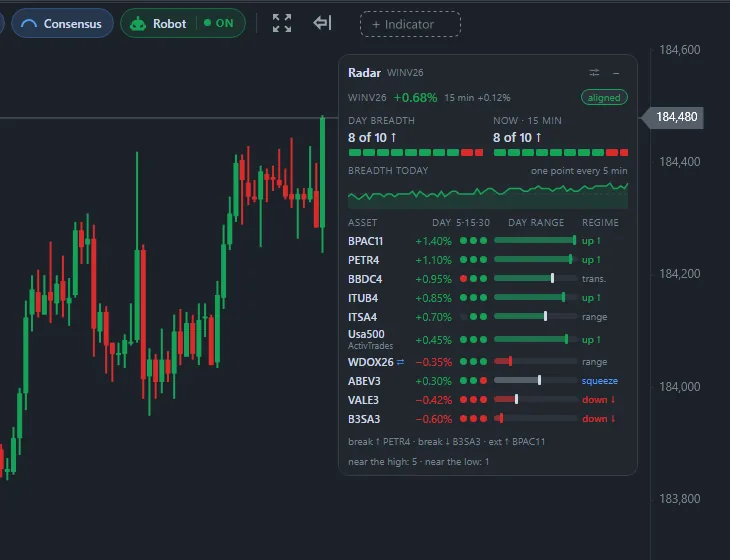Click VALE3 day range bar

point(535,399)
